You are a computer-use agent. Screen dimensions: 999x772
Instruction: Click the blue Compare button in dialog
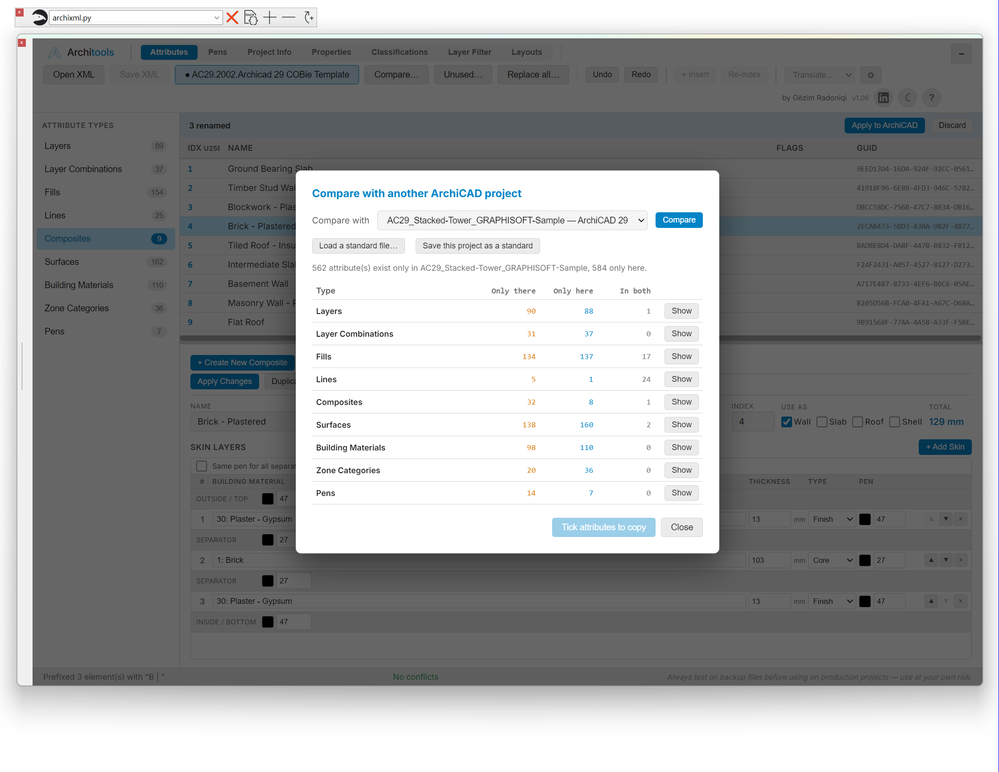[x=679, y=220]
